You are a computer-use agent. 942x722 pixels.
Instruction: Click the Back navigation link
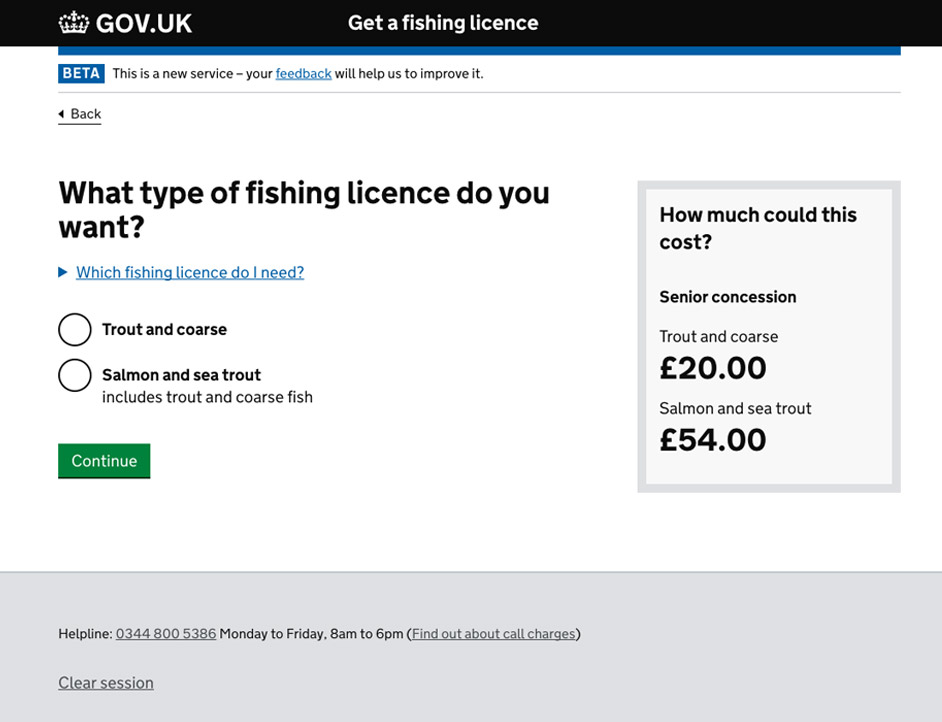click(x=81, y=113)
